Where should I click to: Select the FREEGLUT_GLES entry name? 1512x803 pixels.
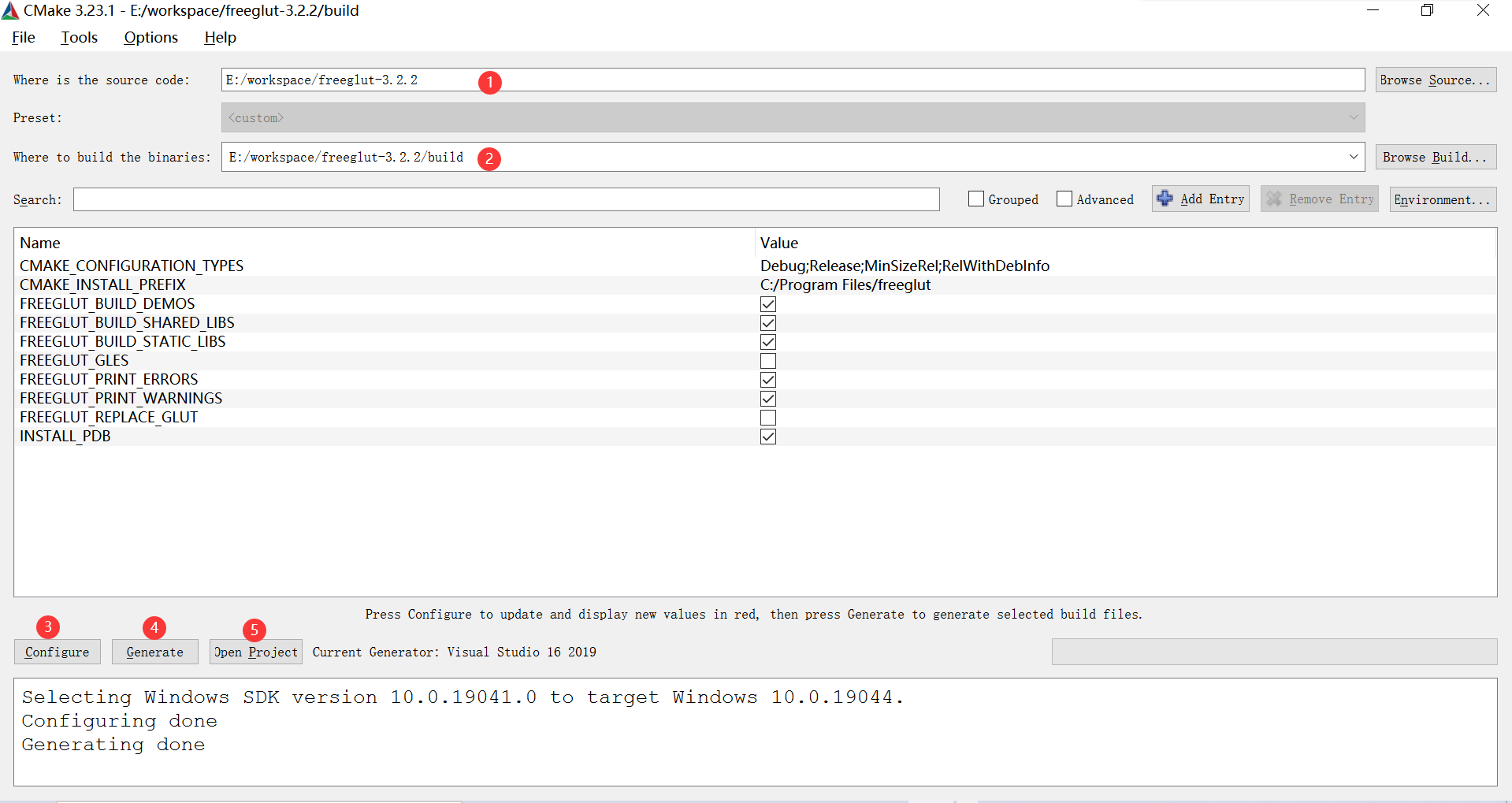(74, 360)
